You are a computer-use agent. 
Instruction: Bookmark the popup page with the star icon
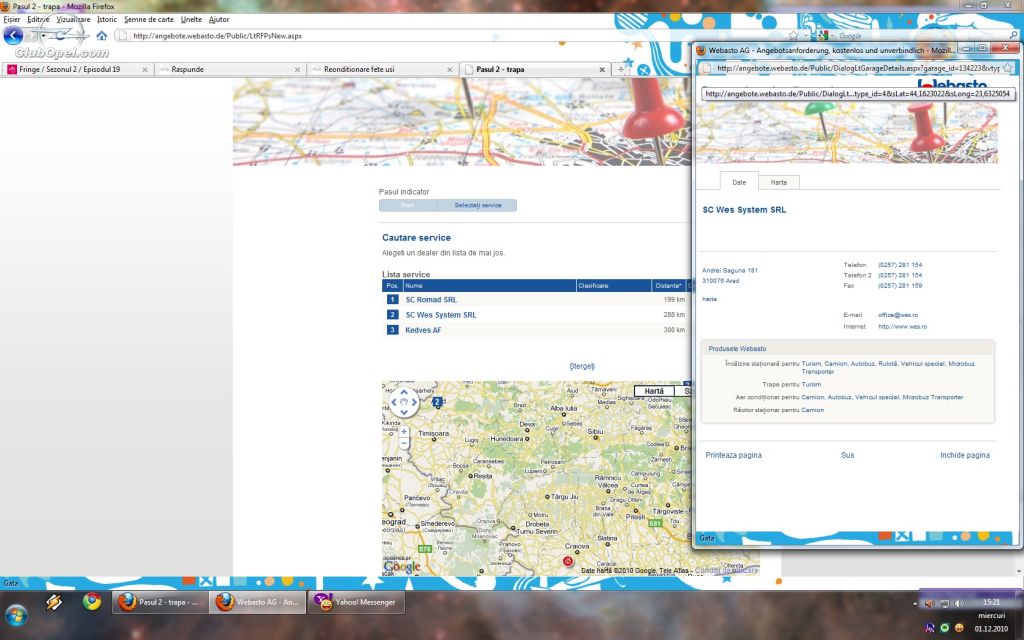(x=1008, y=68)
